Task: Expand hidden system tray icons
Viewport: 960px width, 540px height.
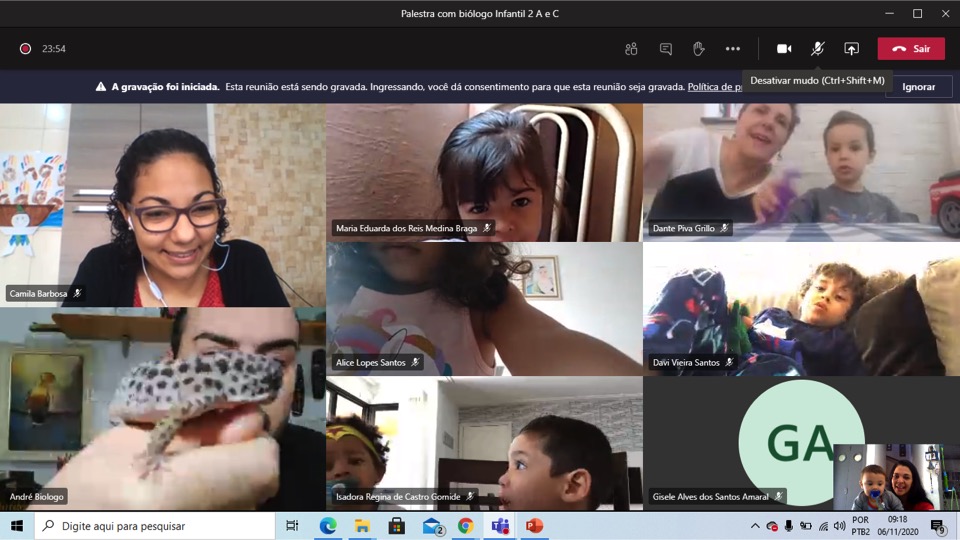Action: click(755, 526)
